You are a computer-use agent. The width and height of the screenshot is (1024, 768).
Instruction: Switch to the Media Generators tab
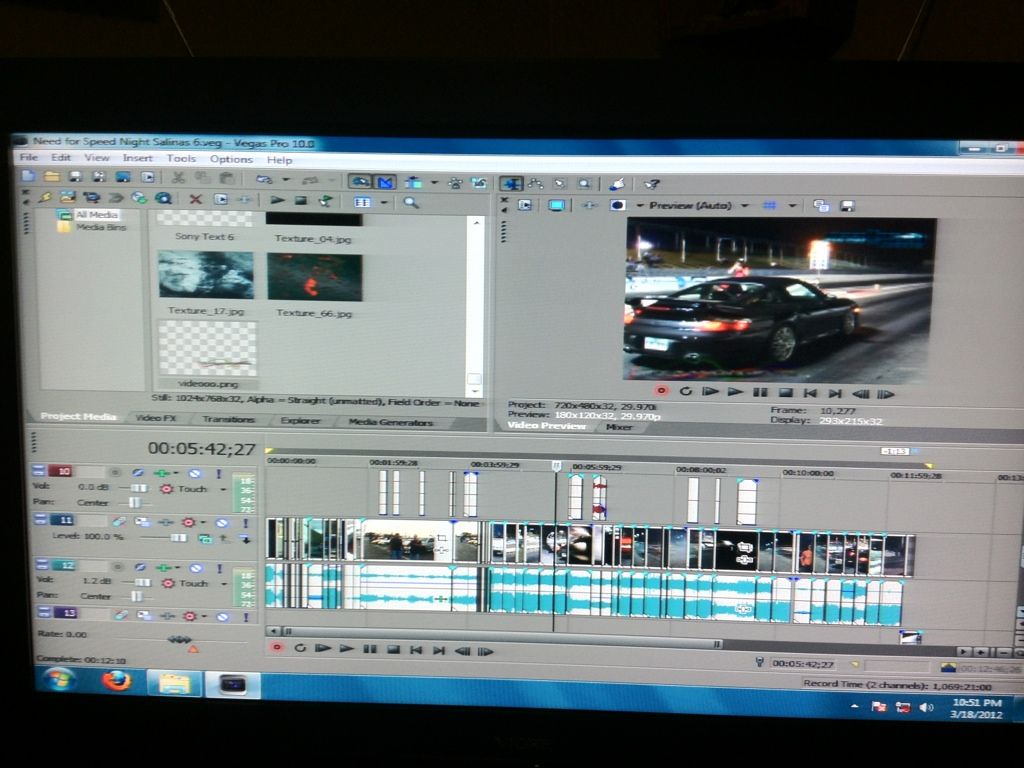[x=391, y=423]
